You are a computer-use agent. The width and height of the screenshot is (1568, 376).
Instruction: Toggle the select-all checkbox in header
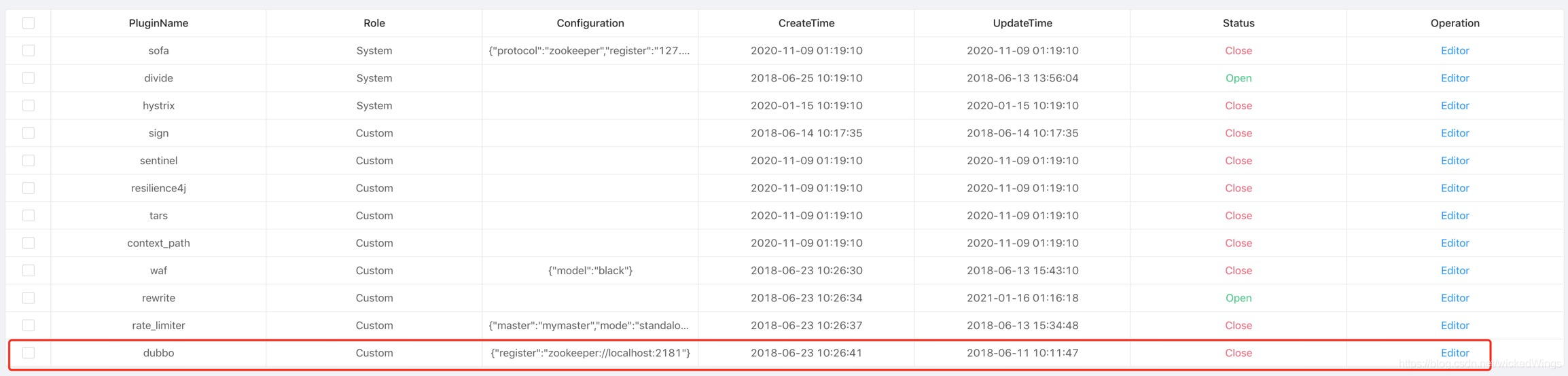click(x=28, y=23)
